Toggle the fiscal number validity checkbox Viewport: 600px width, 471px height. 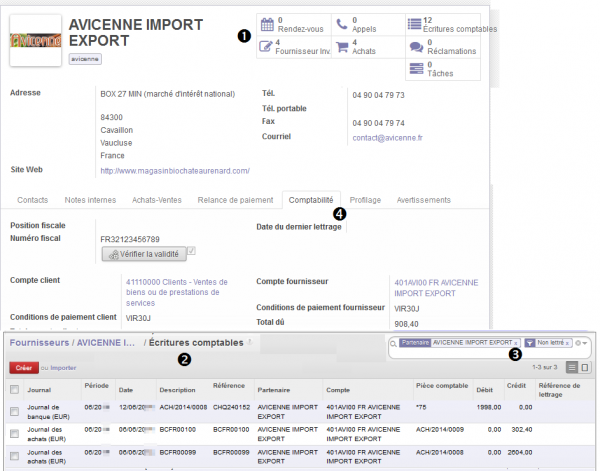(191, 251)
